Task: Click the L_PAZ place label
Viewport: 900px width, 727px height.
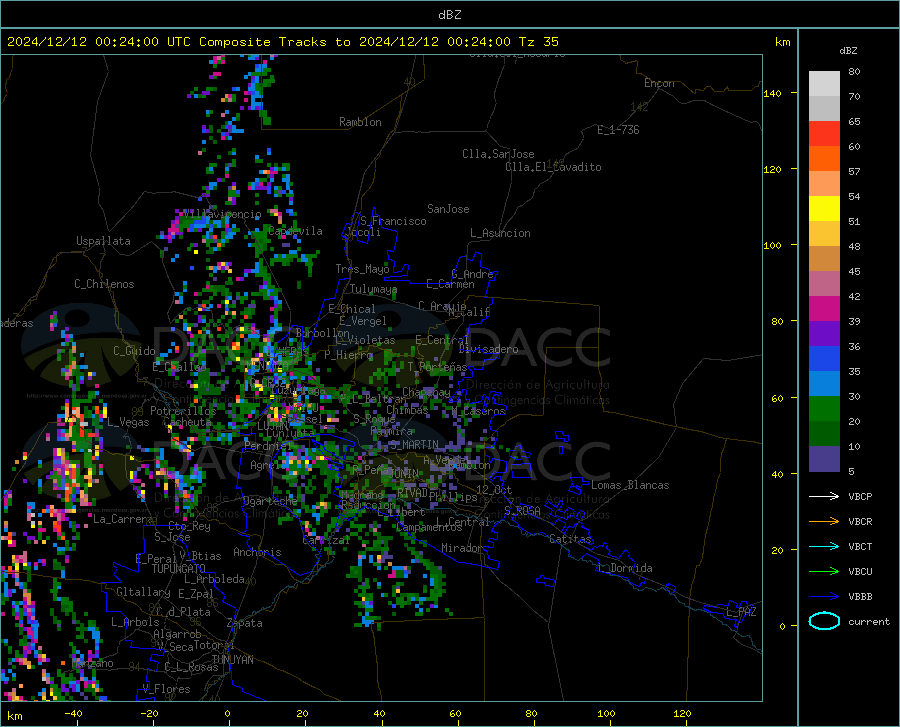Action: click(741, 612)
